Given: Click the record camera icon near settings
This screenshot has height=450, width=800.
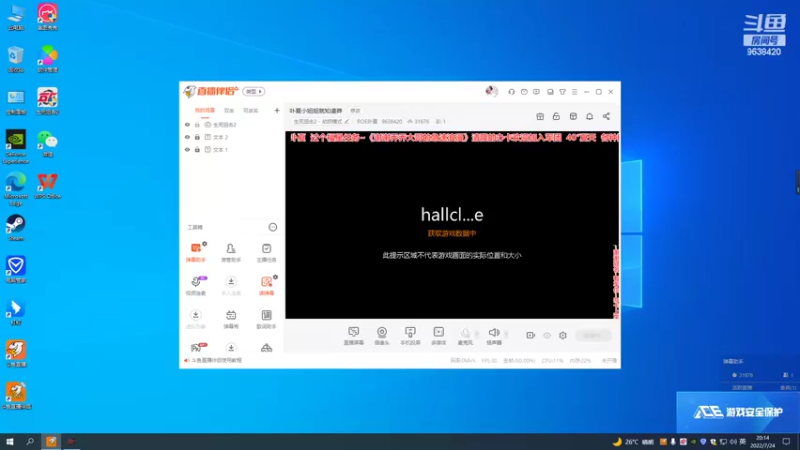Looking at the screenshot, I should 531,335.
